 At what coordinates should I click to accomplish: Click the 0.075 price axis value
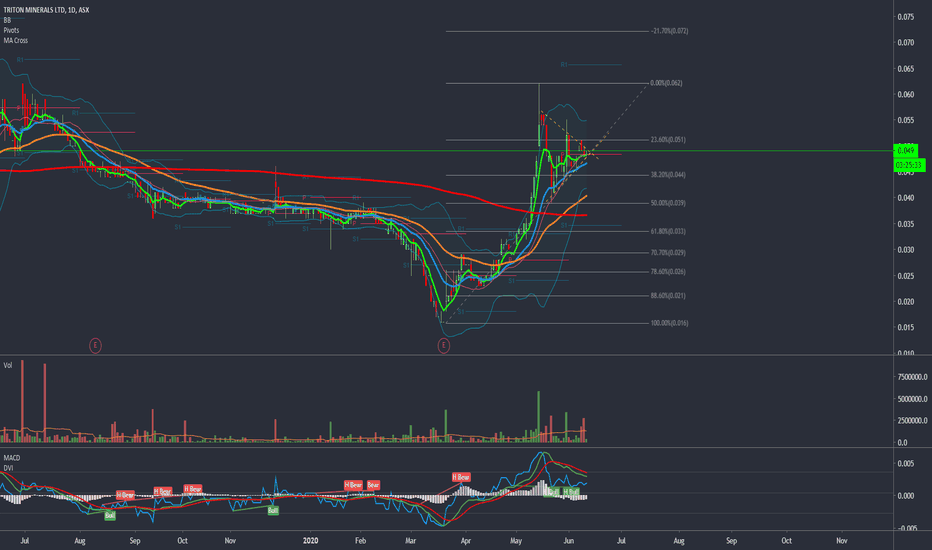tap(906, 17)
